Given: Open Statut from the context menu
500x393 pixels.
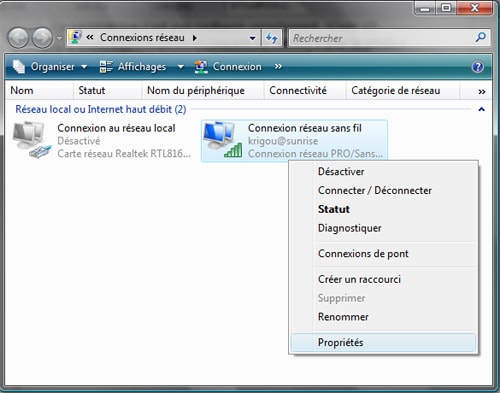Looking at the screenshot, I should click(x=383, y=209).
